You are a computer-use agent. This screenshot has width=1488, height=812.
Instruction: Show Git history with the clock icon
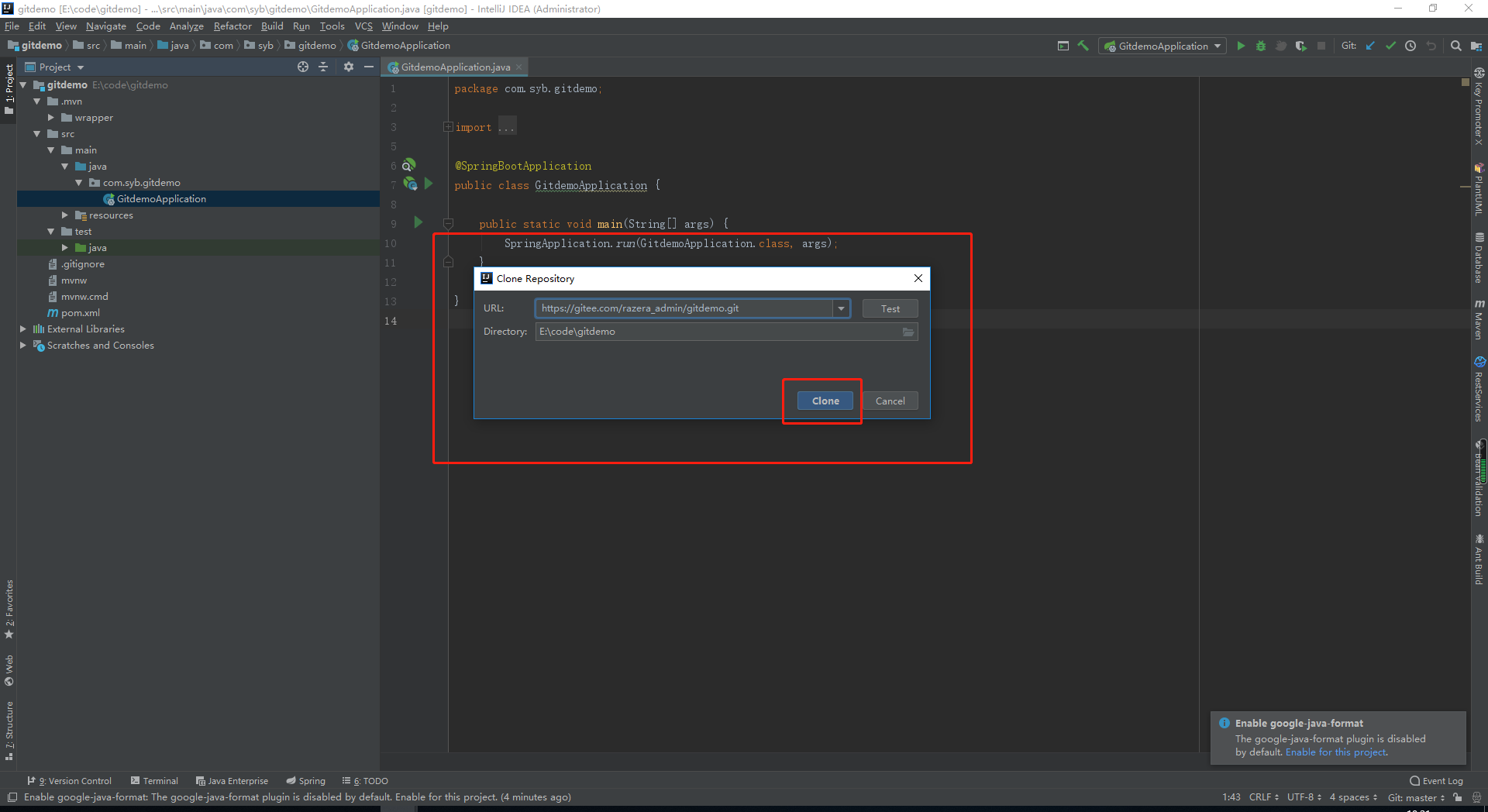coord(1410,46)
